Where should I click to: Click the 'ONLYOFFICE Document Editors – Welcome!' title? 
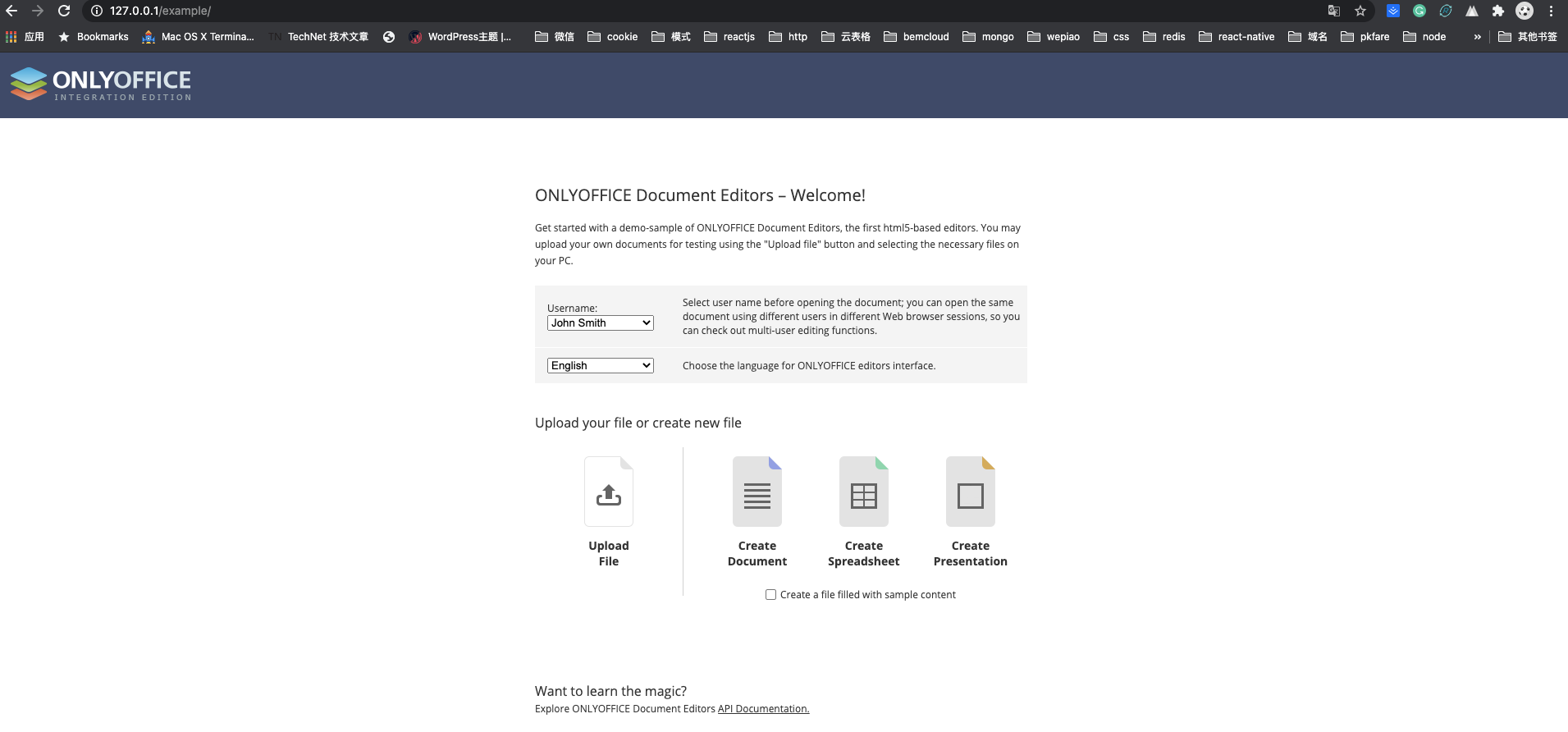[700, 195]
